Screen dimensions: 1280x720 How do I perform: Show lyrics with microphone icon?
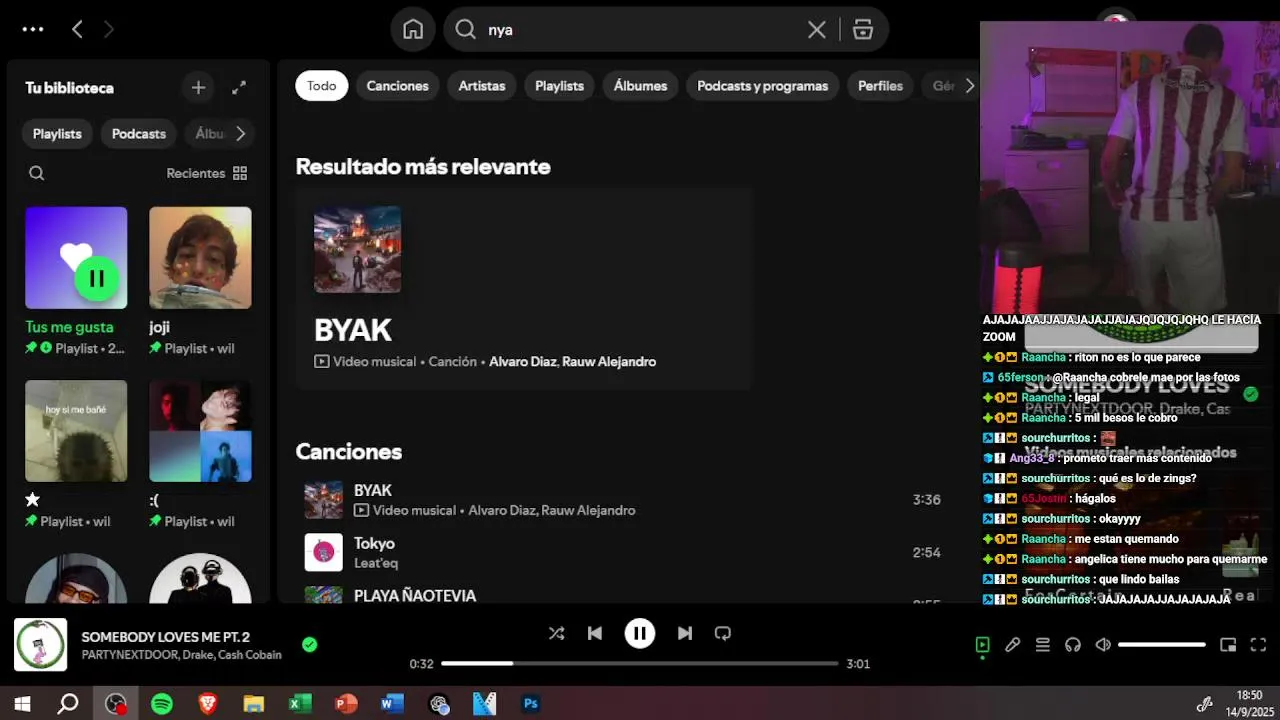[1013, 645]
